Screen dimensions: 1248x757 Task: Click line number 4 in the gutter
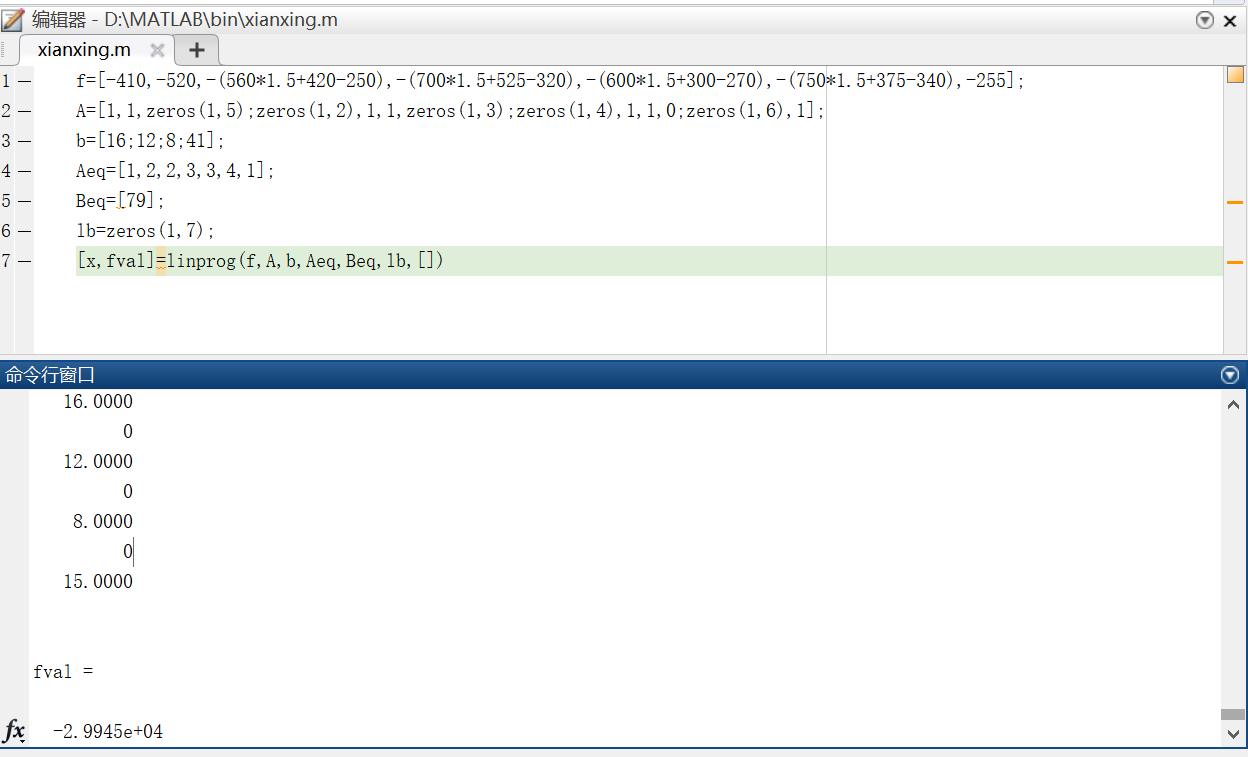(x=6, y=171)
